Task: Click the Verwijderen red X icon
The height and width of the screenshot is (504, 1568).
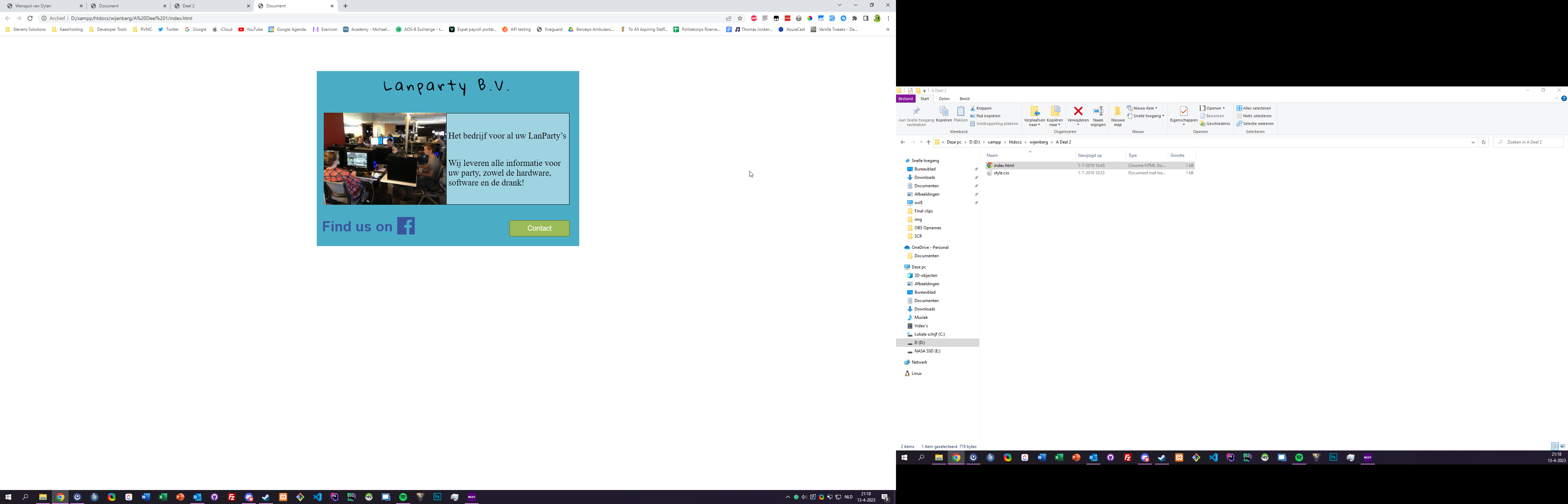Action: point(1078,111)
